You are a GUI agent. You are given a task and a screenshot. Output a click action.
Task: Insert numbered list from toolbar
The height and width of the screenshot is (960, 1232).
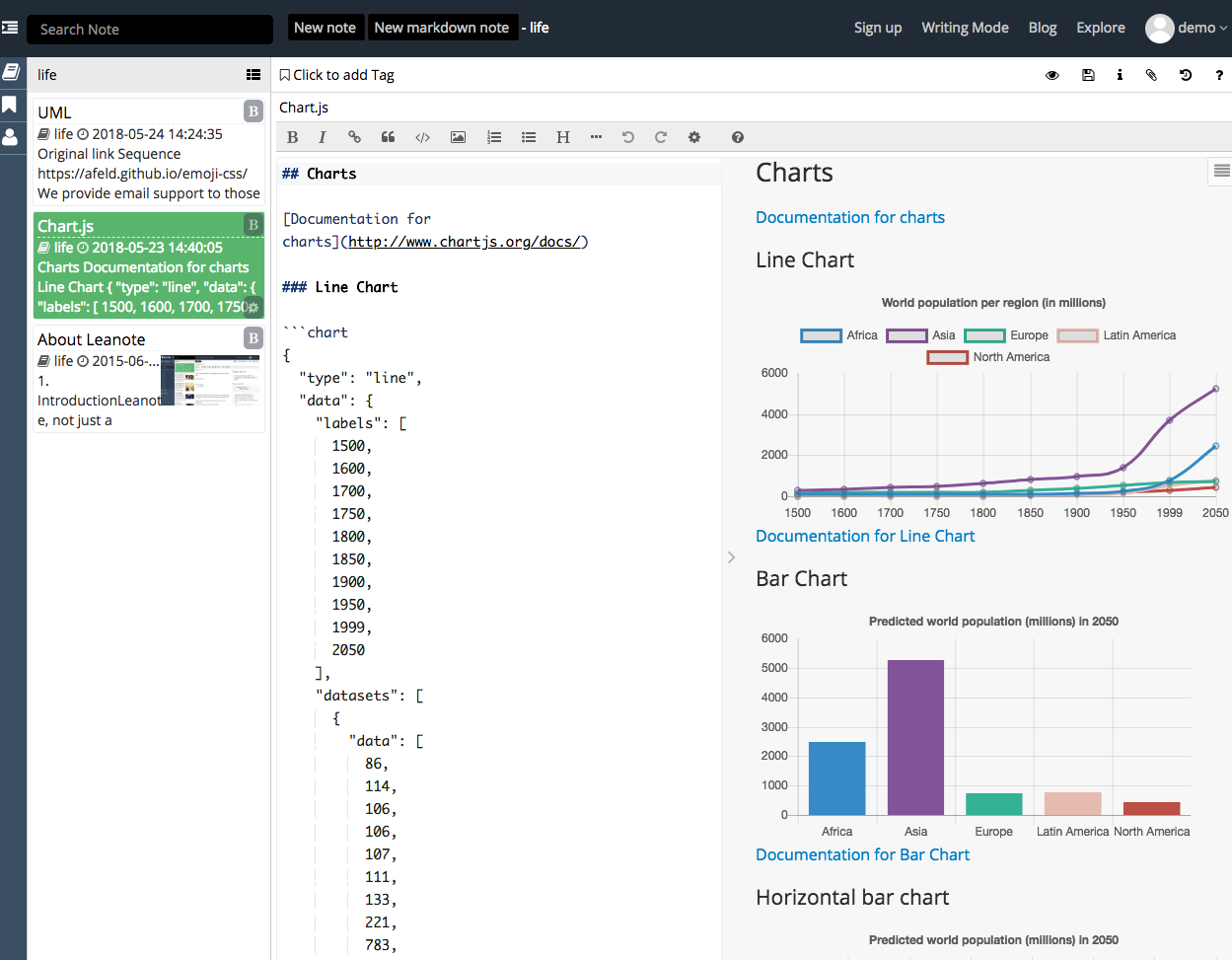494,137
